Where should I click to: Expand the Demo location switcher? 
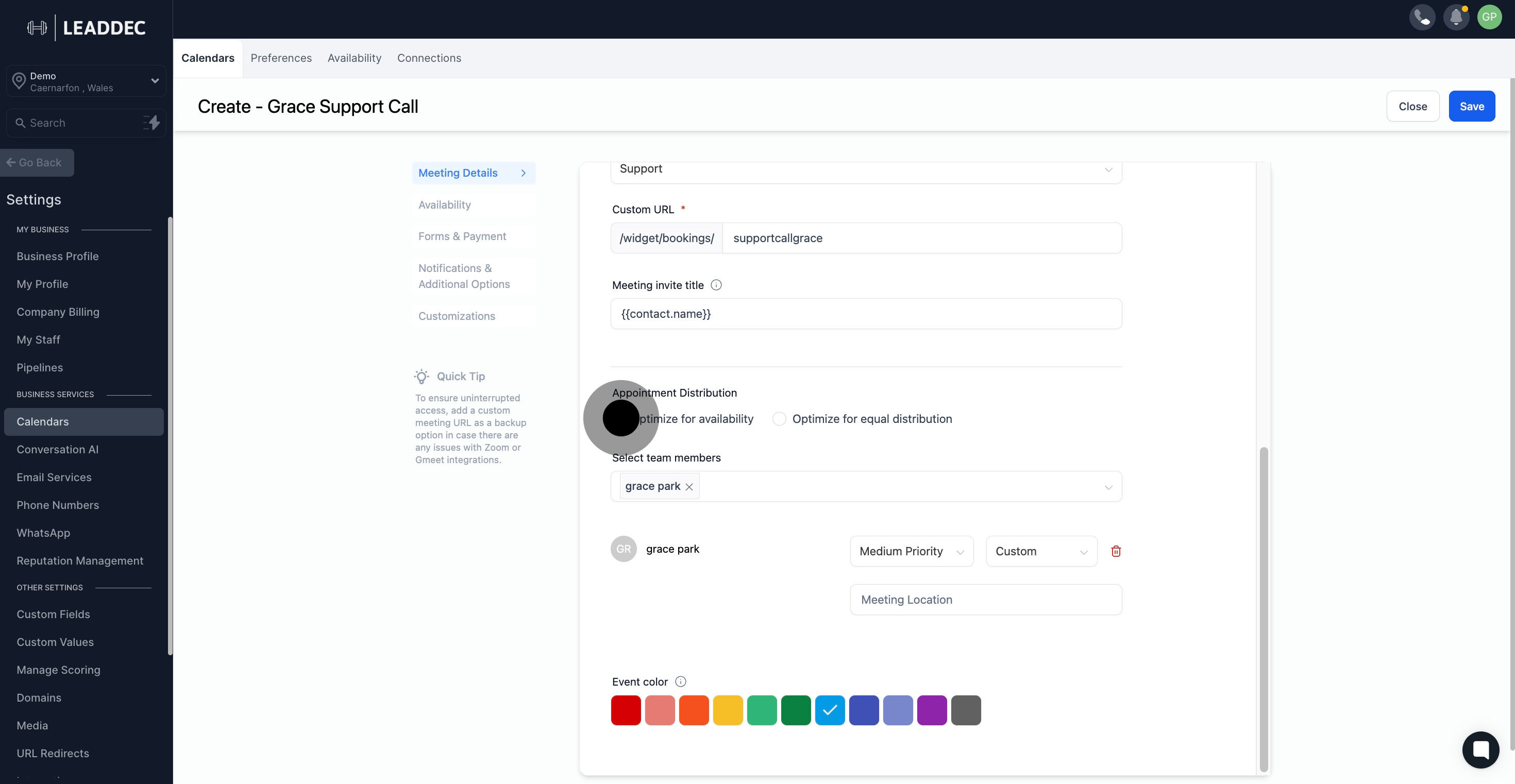86,81
